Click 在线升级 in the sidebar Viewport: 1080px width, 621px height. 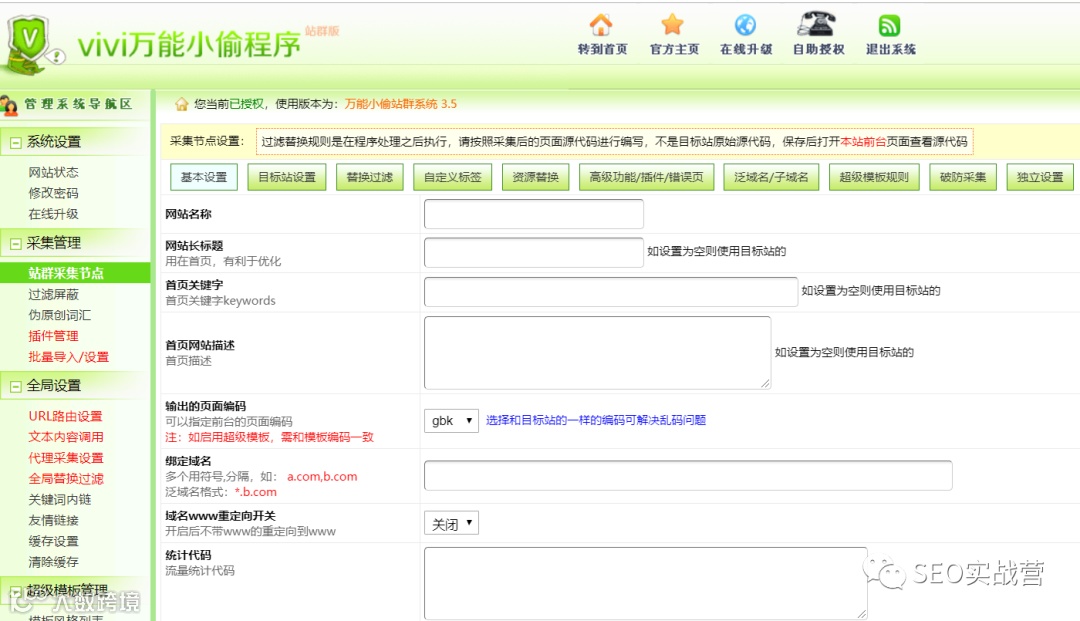pyautogui.click(x=53, y=214)
